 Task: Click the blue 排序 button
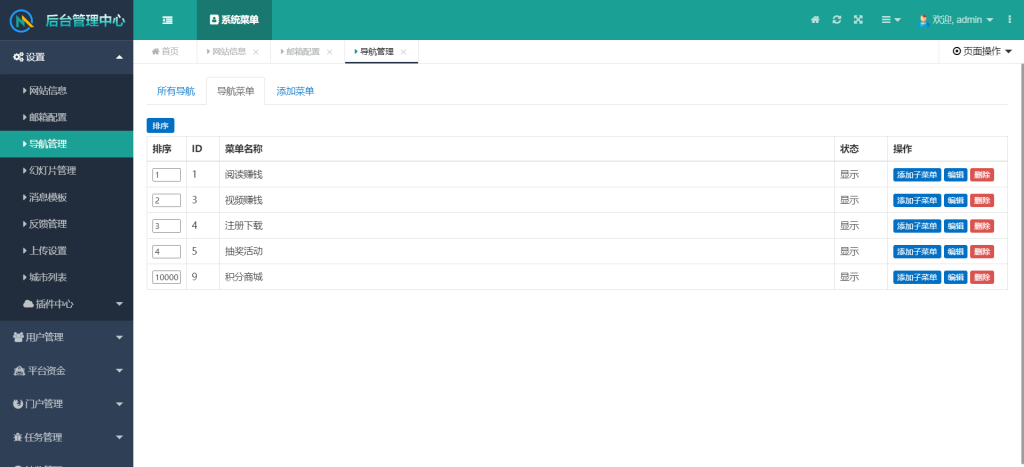pyautogui.click(x=160, y=125)
